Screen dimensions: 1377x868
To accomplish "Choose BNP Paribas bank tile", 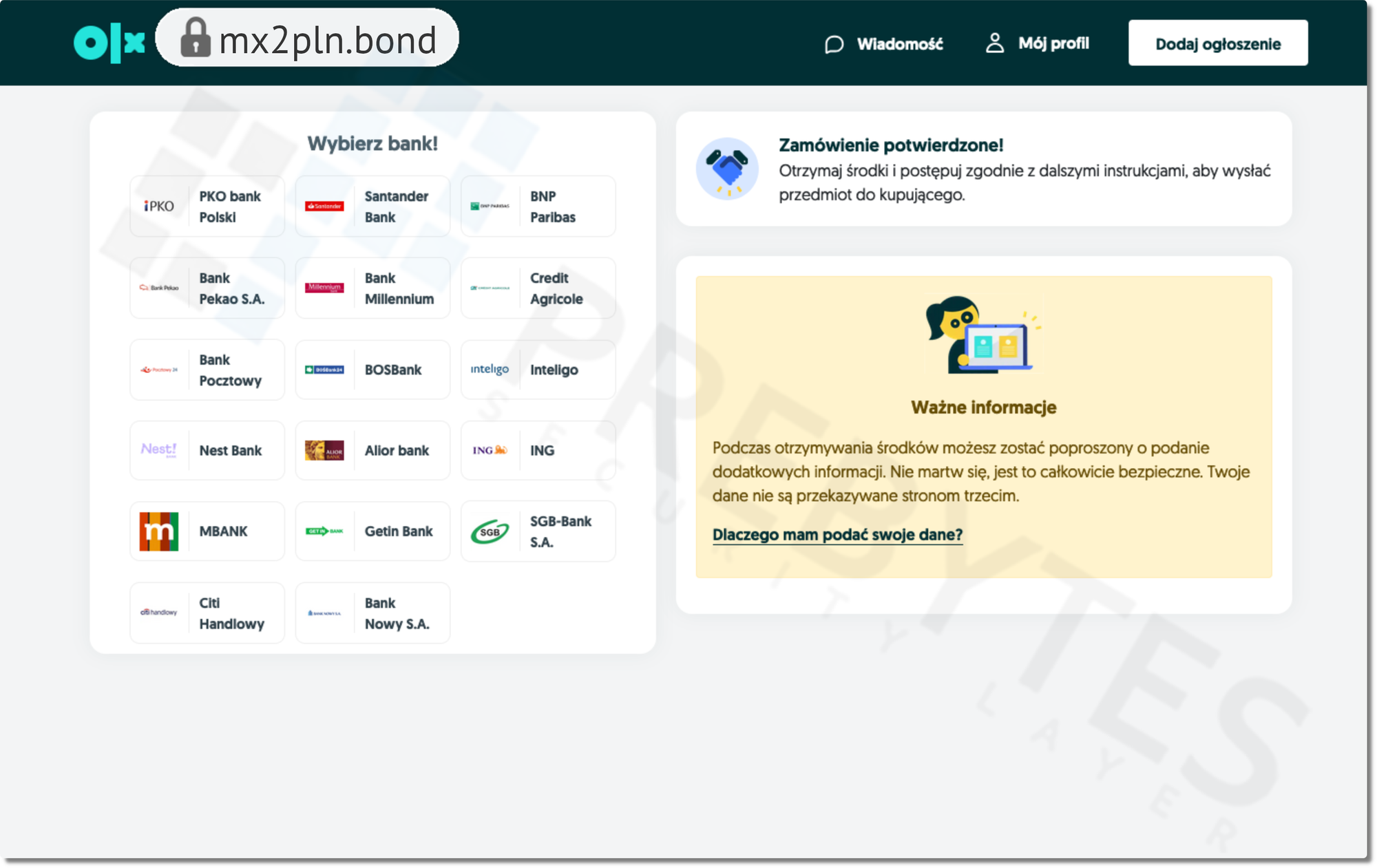I will tap(538, 207).
